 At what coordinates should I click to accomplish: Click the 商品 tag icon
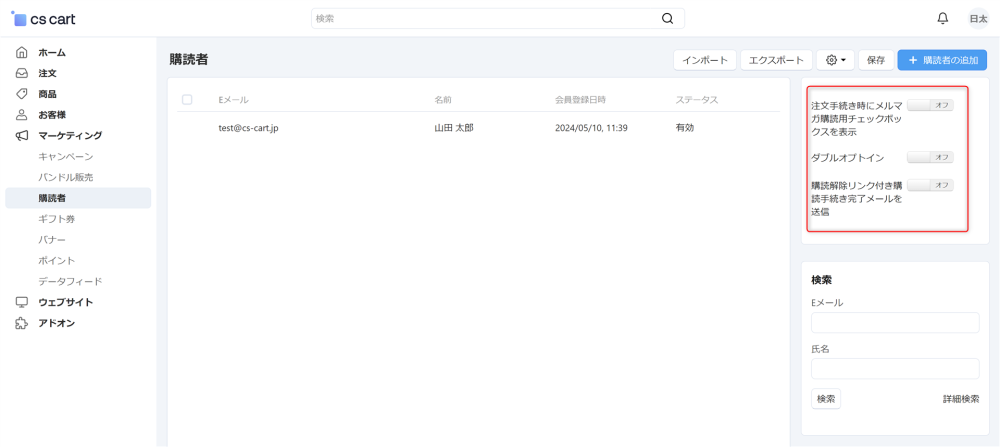pyautogui.click(x=22, y=94)
